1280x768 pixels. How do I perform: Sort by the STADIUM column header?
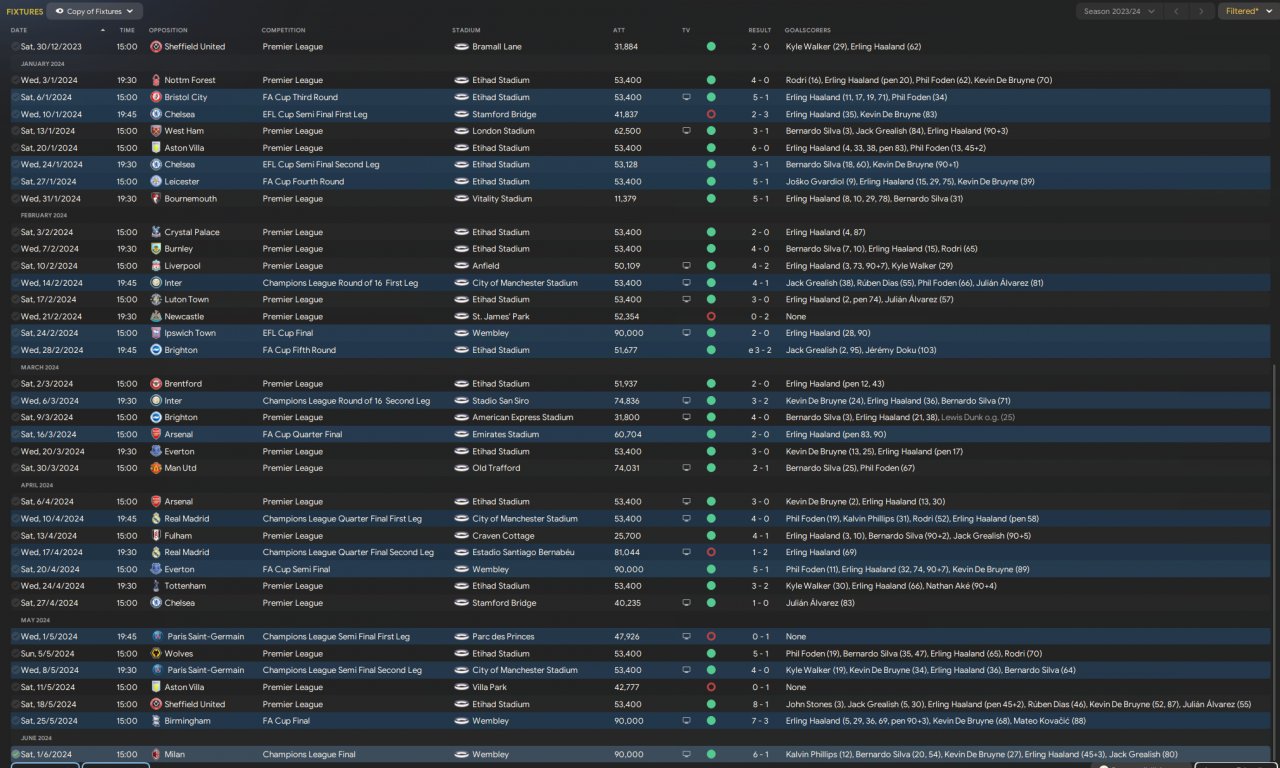(x=466, y=31)
